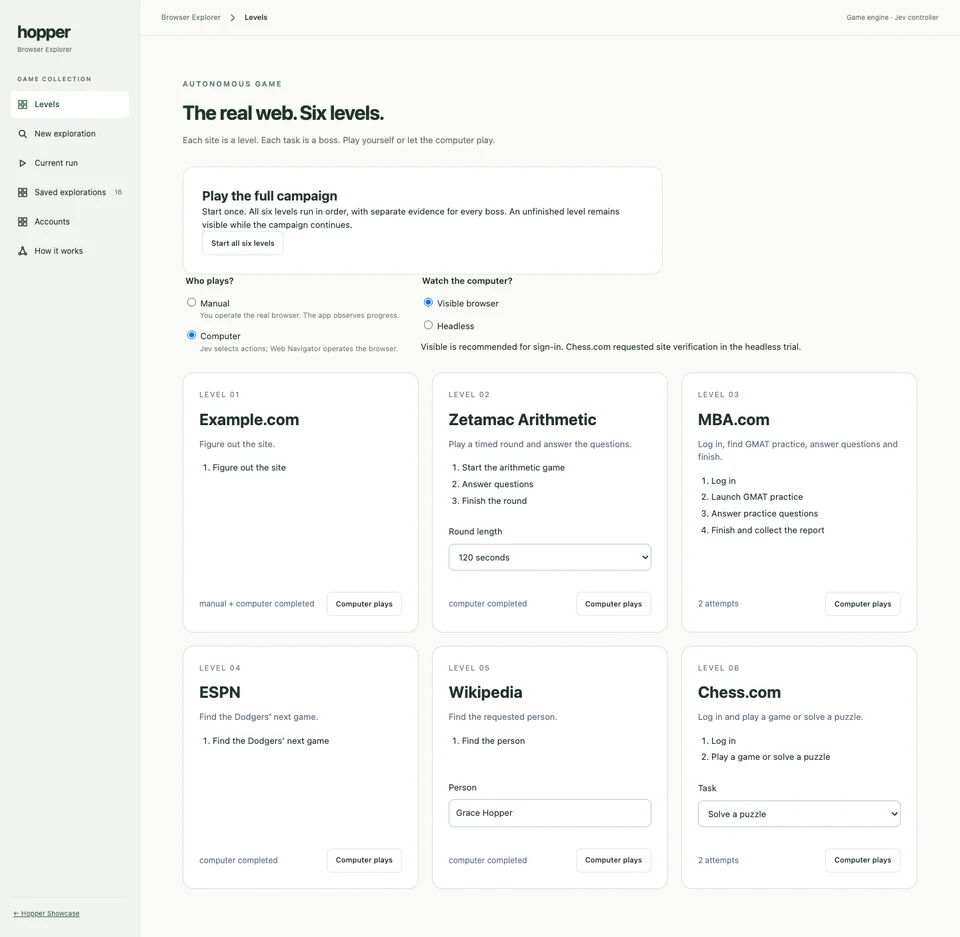
Task: Click the How it works icon
Action: point(23,251)
